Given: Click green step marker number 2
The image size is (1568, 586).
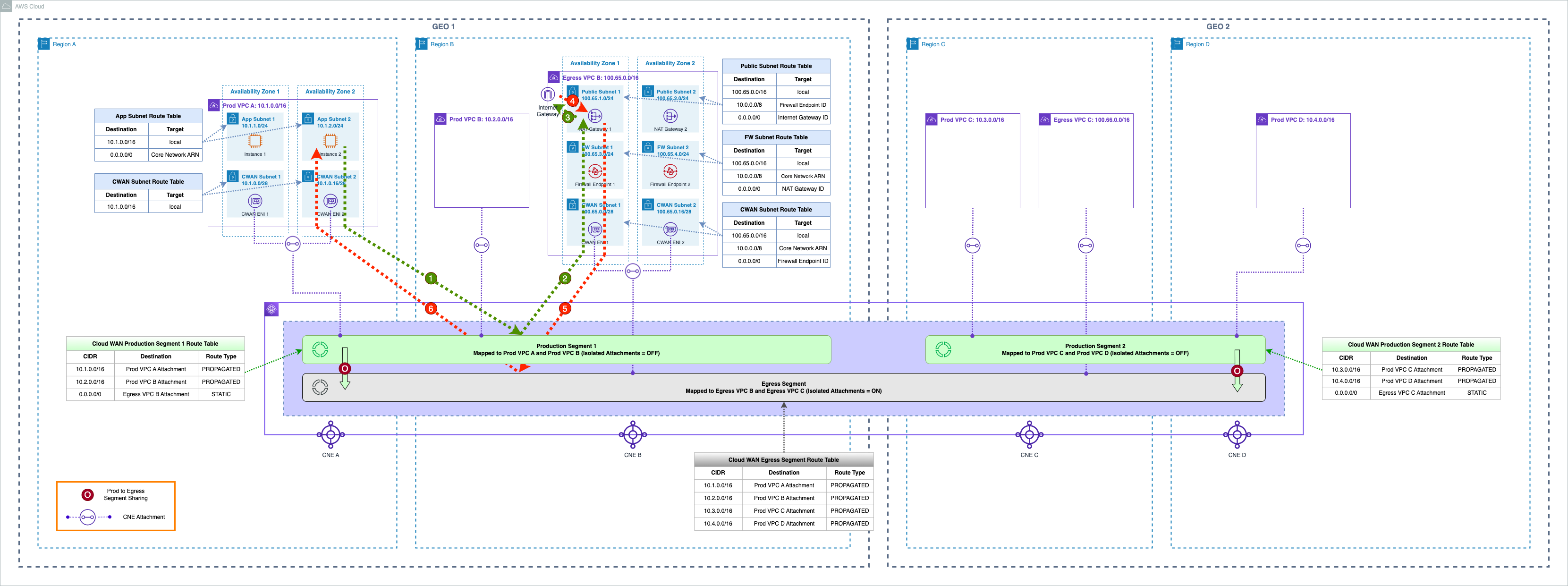Looking at the screenshot, I should point(565,279).
